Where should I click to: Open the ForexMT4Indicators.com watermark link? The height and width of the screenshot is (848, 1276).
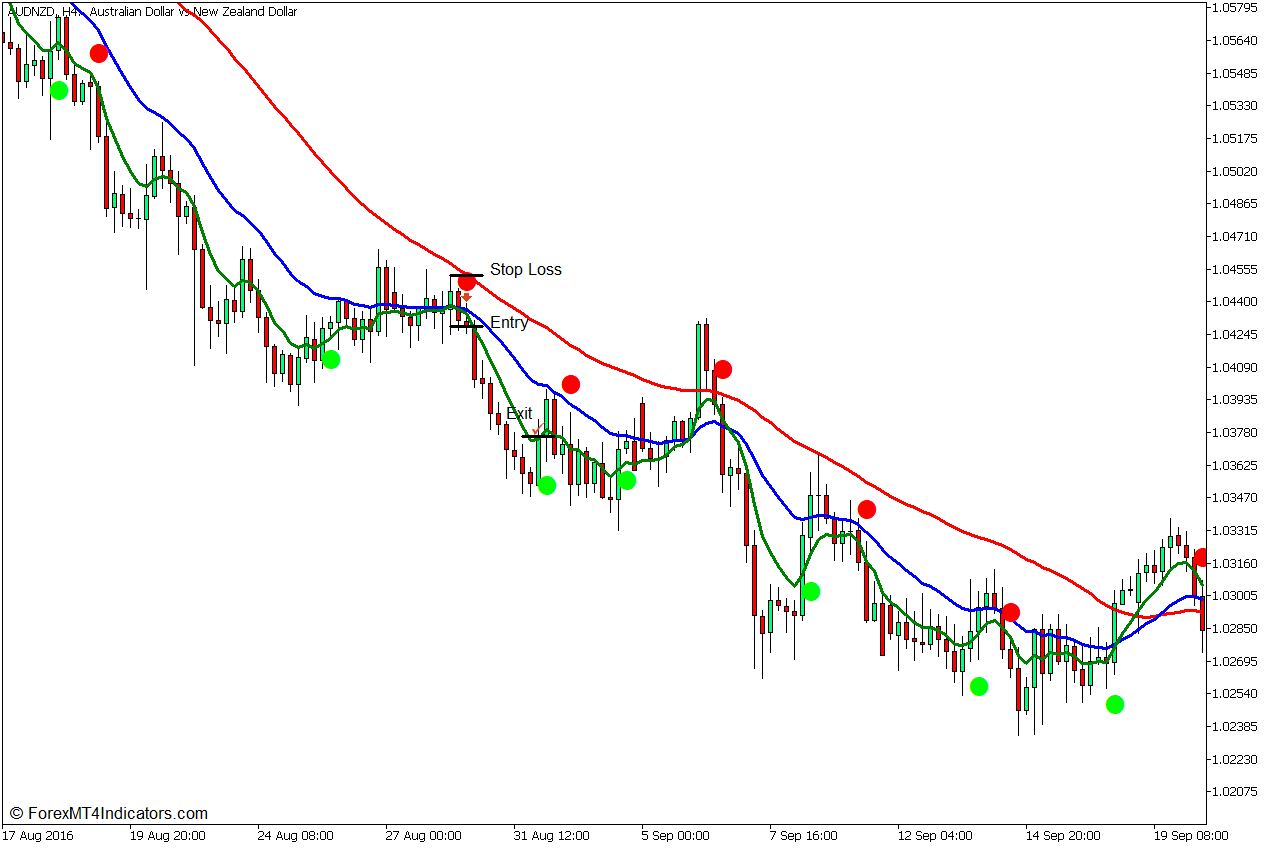point(108,814)
